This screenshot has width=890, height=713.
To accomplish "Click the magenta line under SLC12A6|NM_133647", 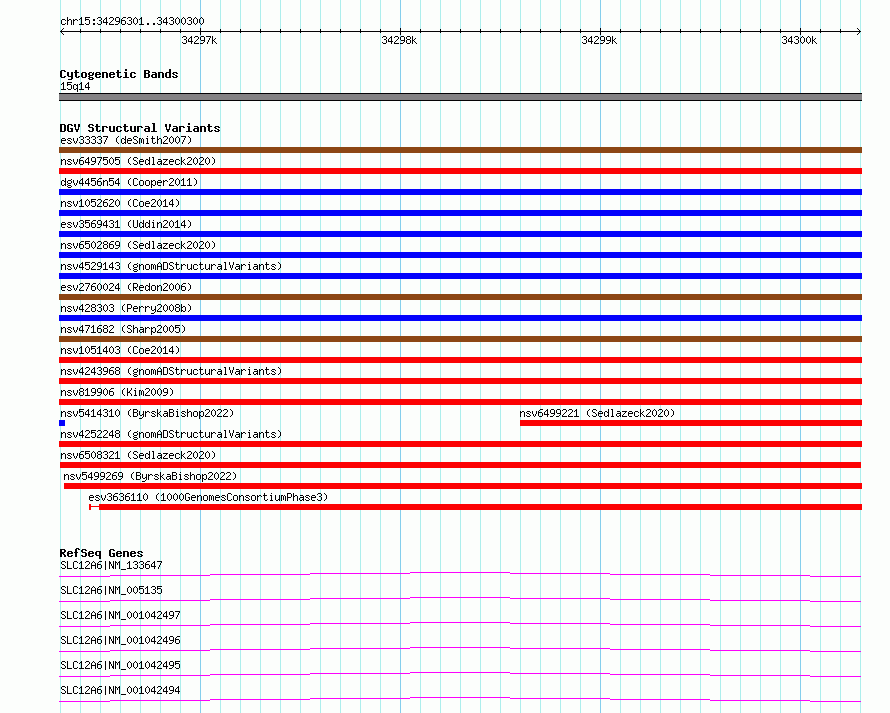I will pyautogui.click(x=460, y=574).
